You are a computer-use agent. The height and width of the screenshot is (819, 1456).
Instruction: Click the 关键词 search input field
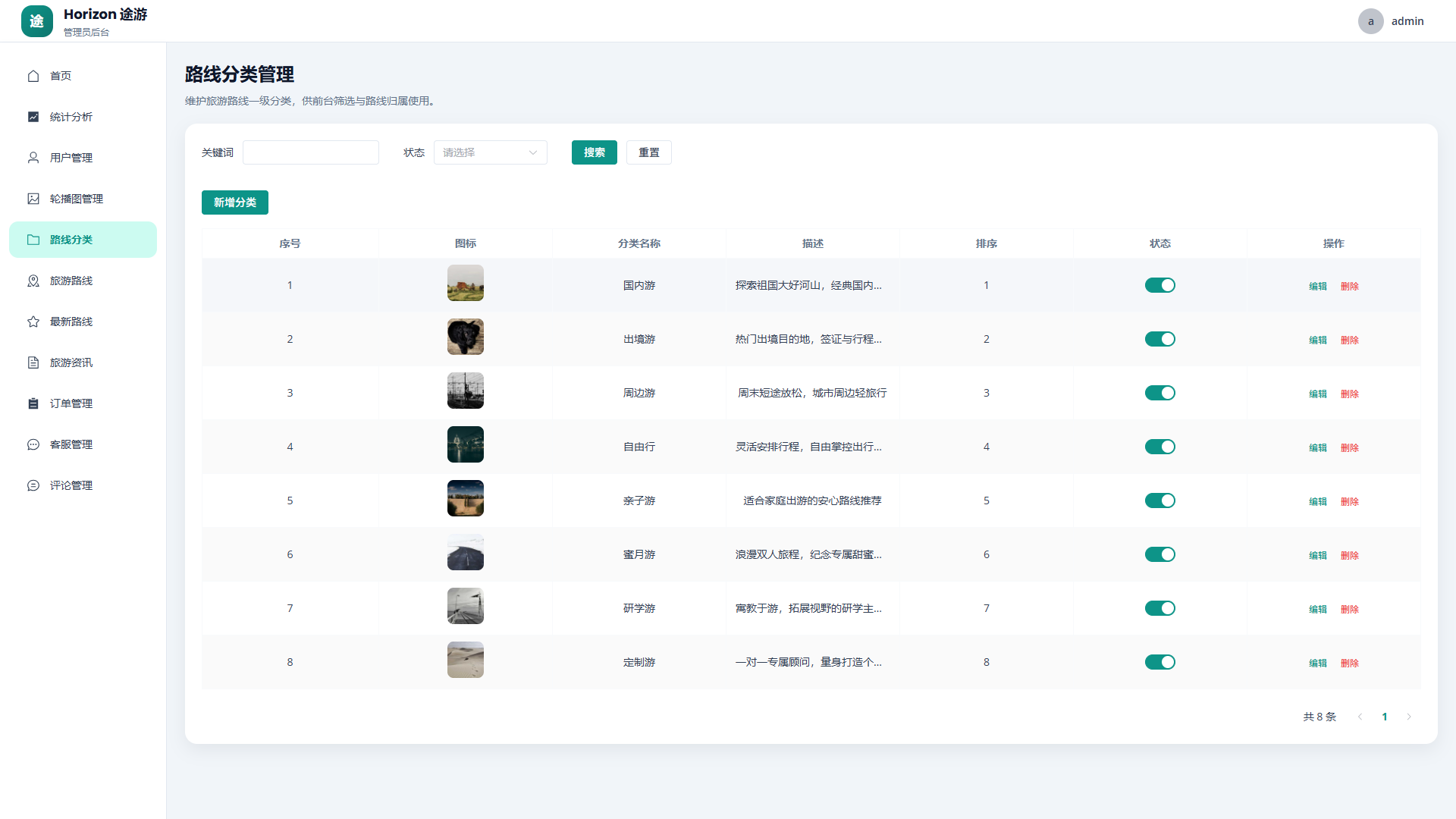point(311,152)
